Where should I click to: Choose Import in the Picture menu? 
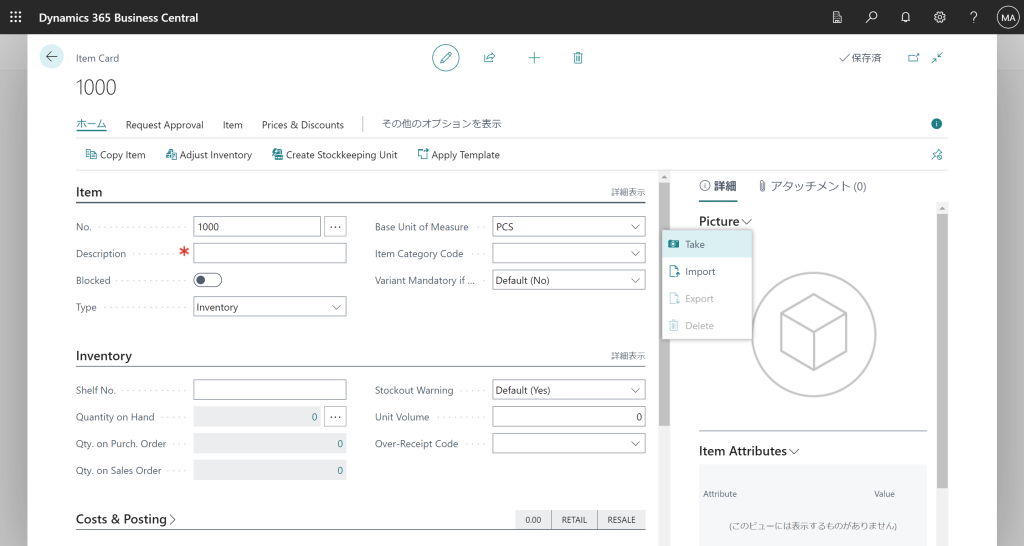707,272
